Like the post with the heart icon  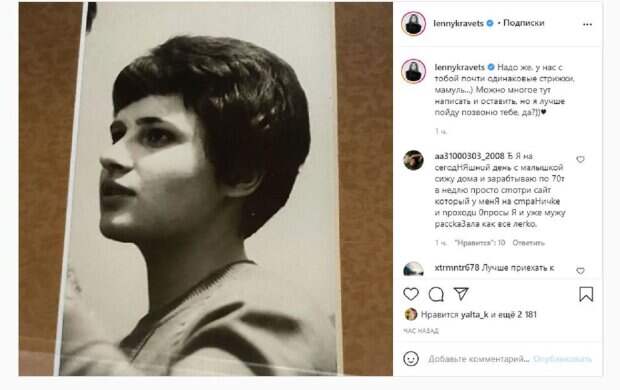coord(411,294)
